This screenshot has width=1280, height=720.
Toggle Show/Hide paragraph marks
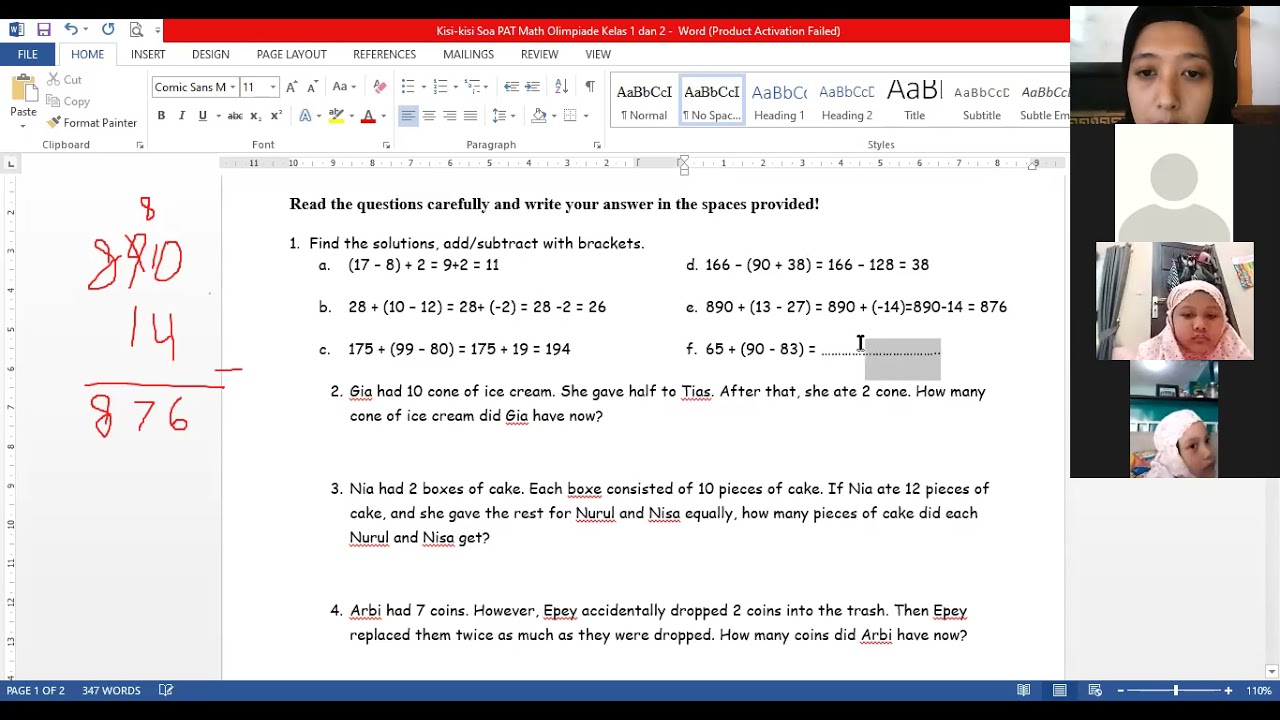[590, 87]
